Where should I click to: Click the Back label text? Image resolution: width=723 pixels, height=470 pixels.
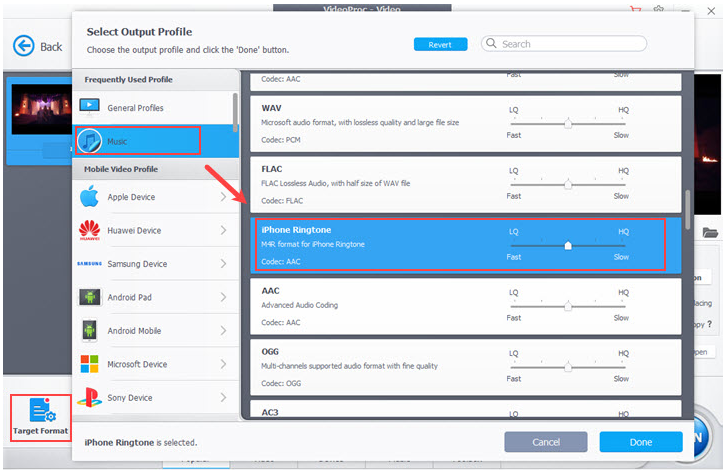51,47
